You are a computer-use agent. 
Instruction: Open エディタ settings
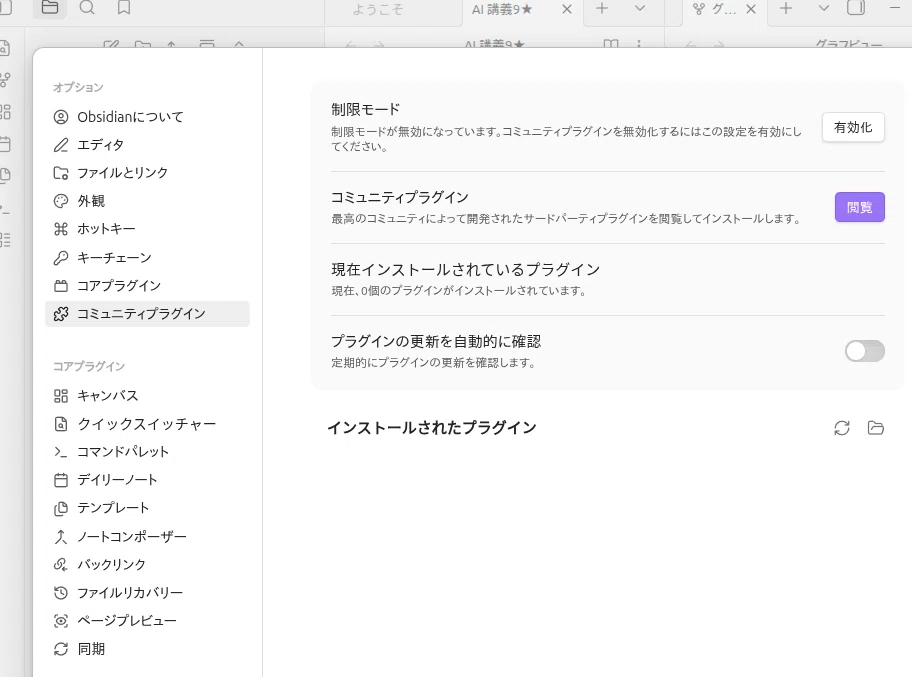147,145
